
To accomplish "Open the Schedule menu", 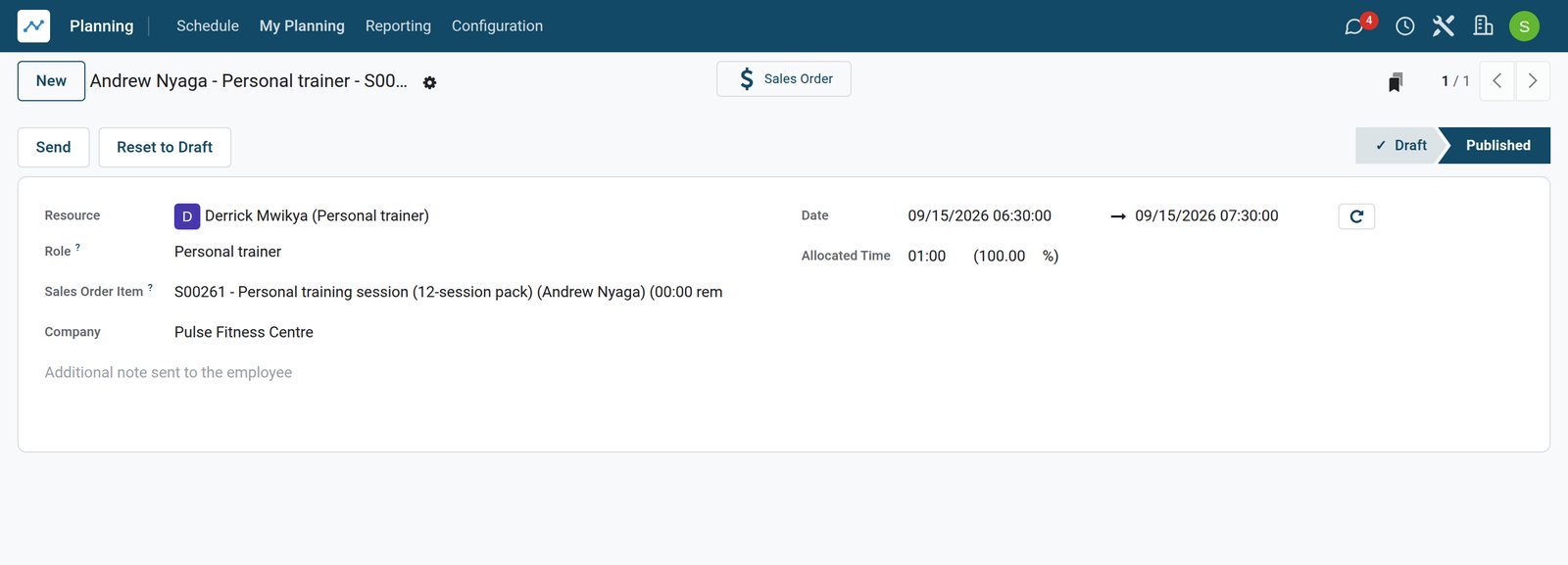I will click(208, 26).
